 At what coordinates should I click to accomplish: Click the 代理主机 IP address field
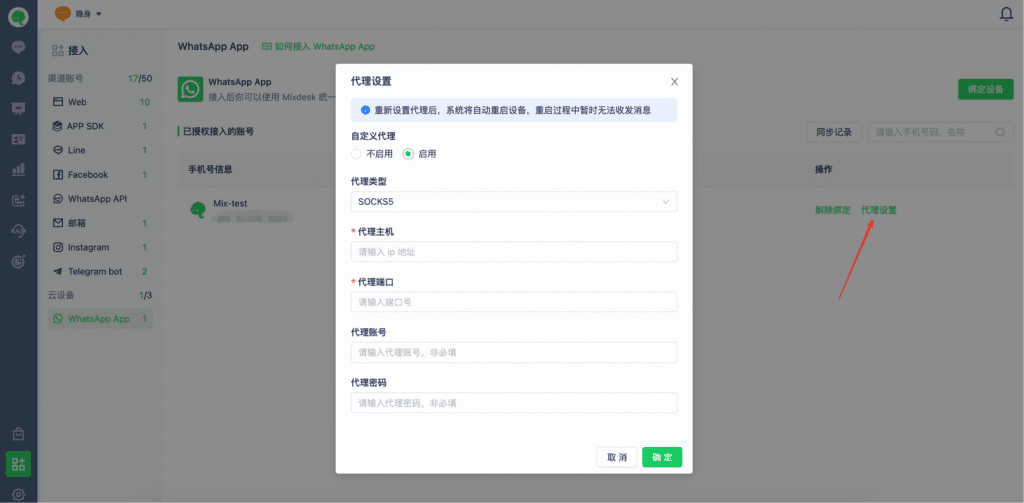513,252
